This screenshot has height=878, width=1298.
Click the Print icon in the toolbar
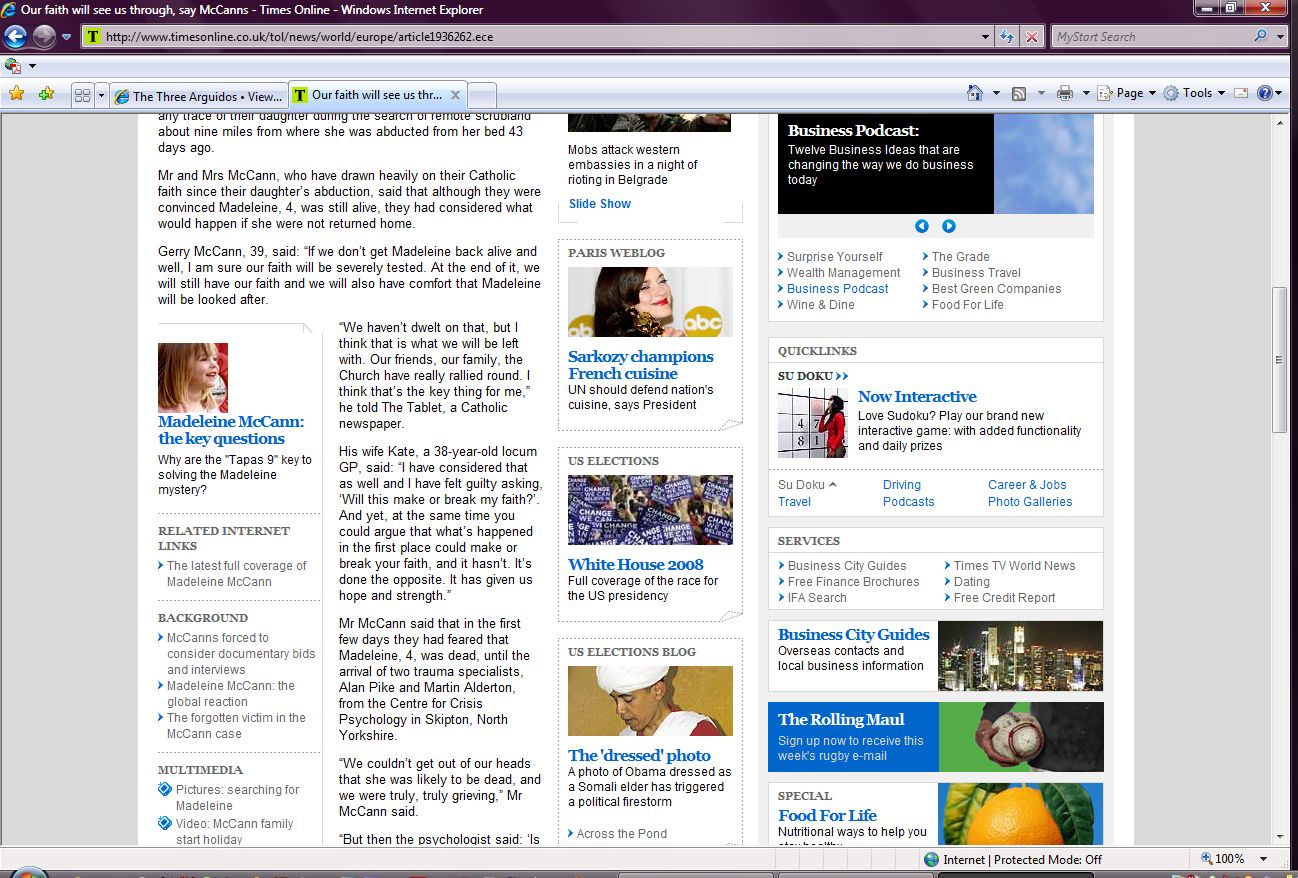(x=1064, y=93)
